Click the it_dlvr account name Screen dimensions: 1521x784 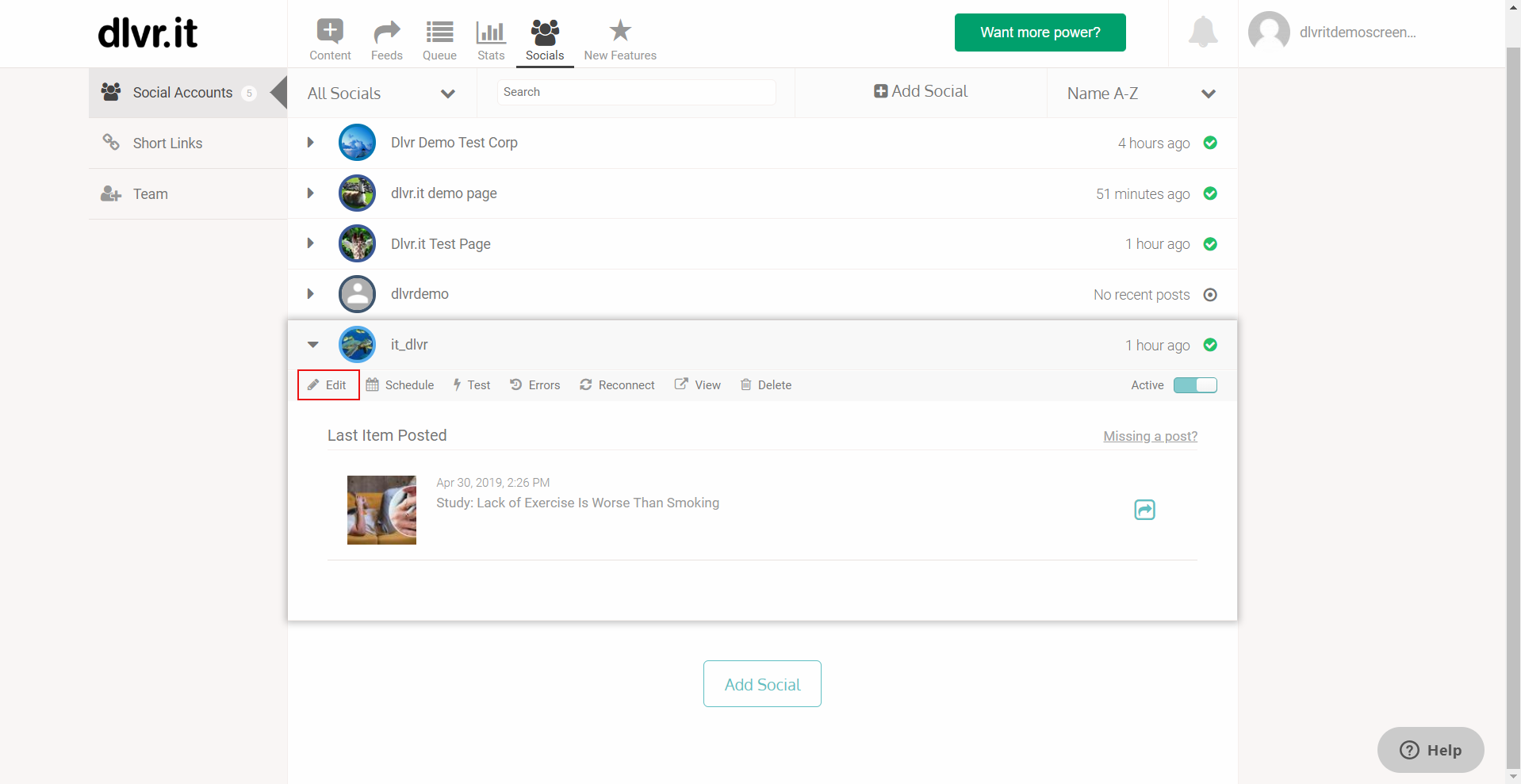coord(409,345)
